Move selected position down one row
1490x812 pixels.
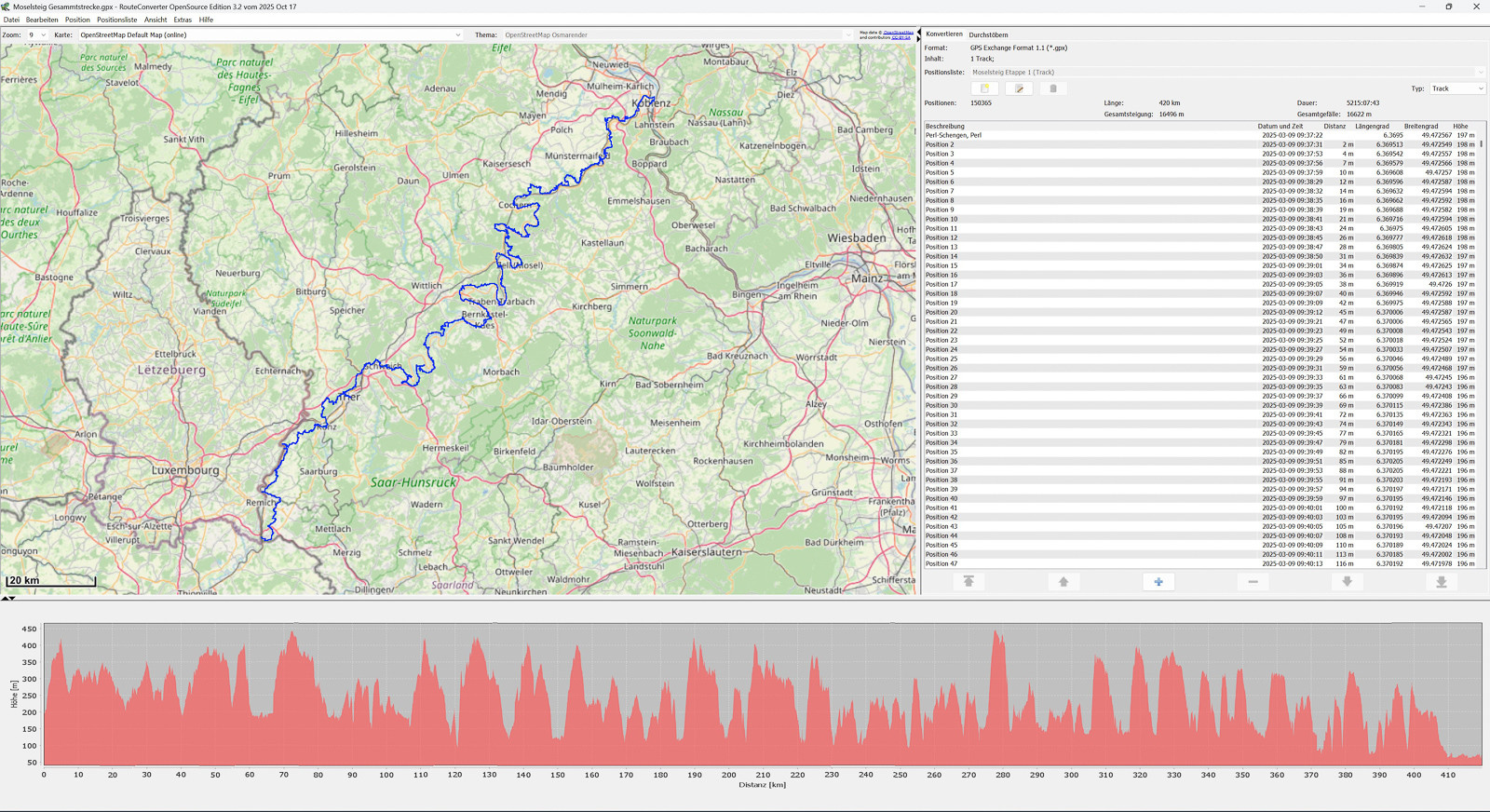pyautogui.click(x=1347, y=582)
